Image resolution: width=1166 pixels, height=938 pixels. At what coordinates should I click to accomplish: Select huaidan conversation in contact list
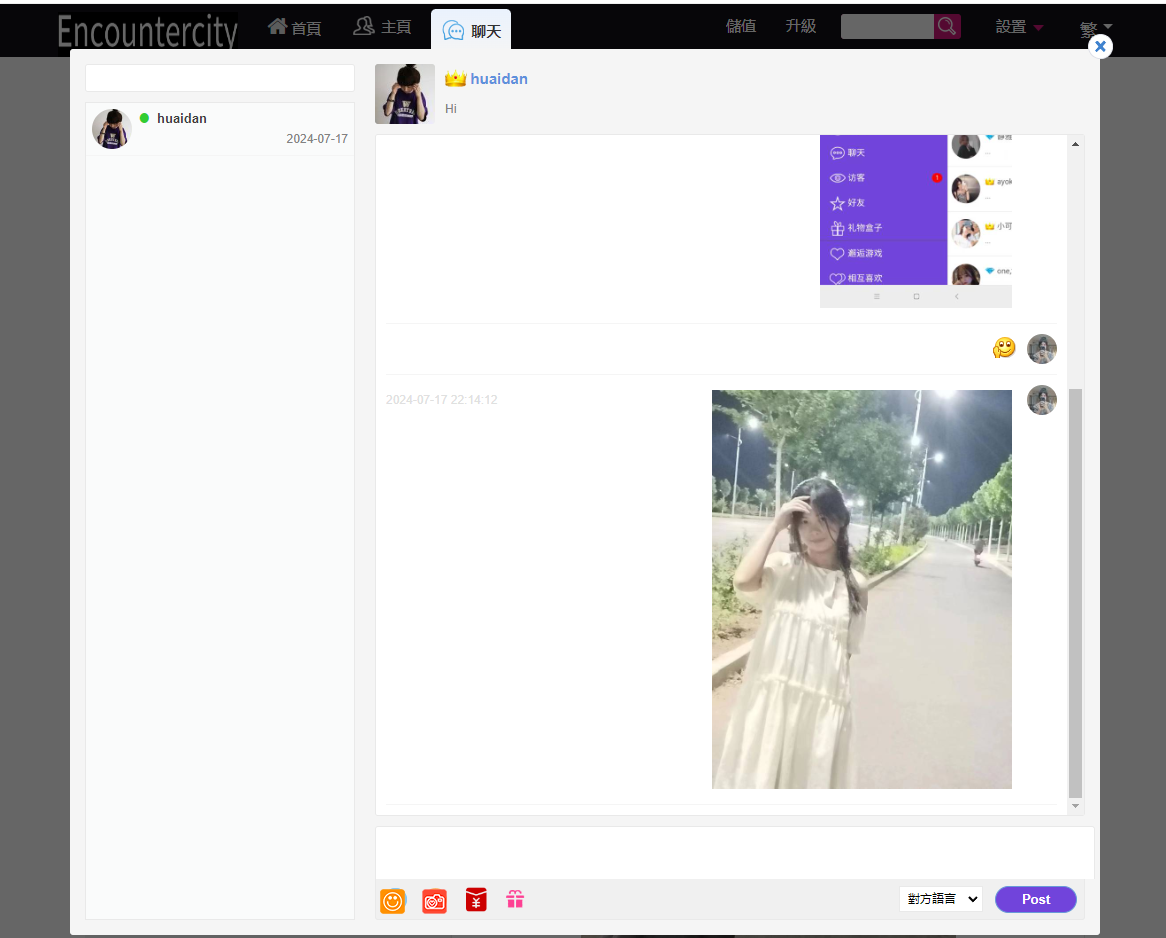click(x=220, y=129)
